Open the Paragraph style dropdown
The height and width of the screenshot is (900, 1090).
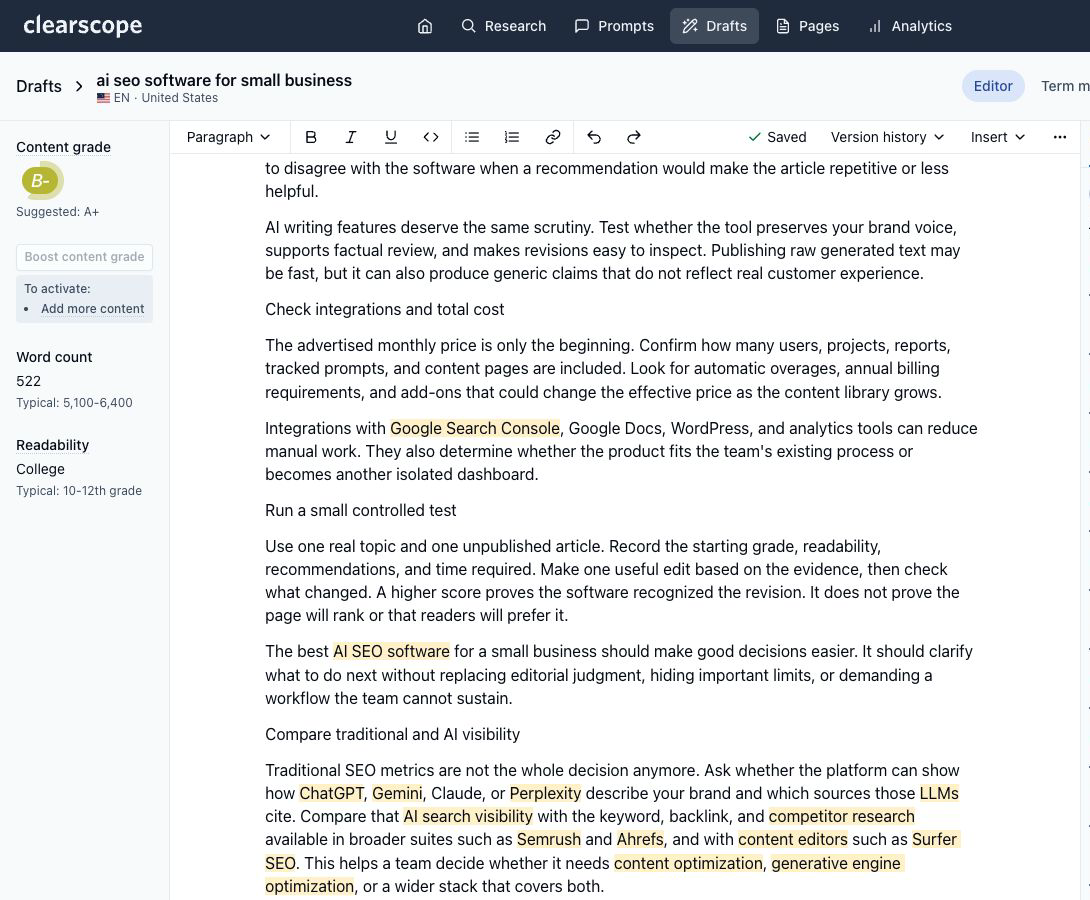click(228, 137)
